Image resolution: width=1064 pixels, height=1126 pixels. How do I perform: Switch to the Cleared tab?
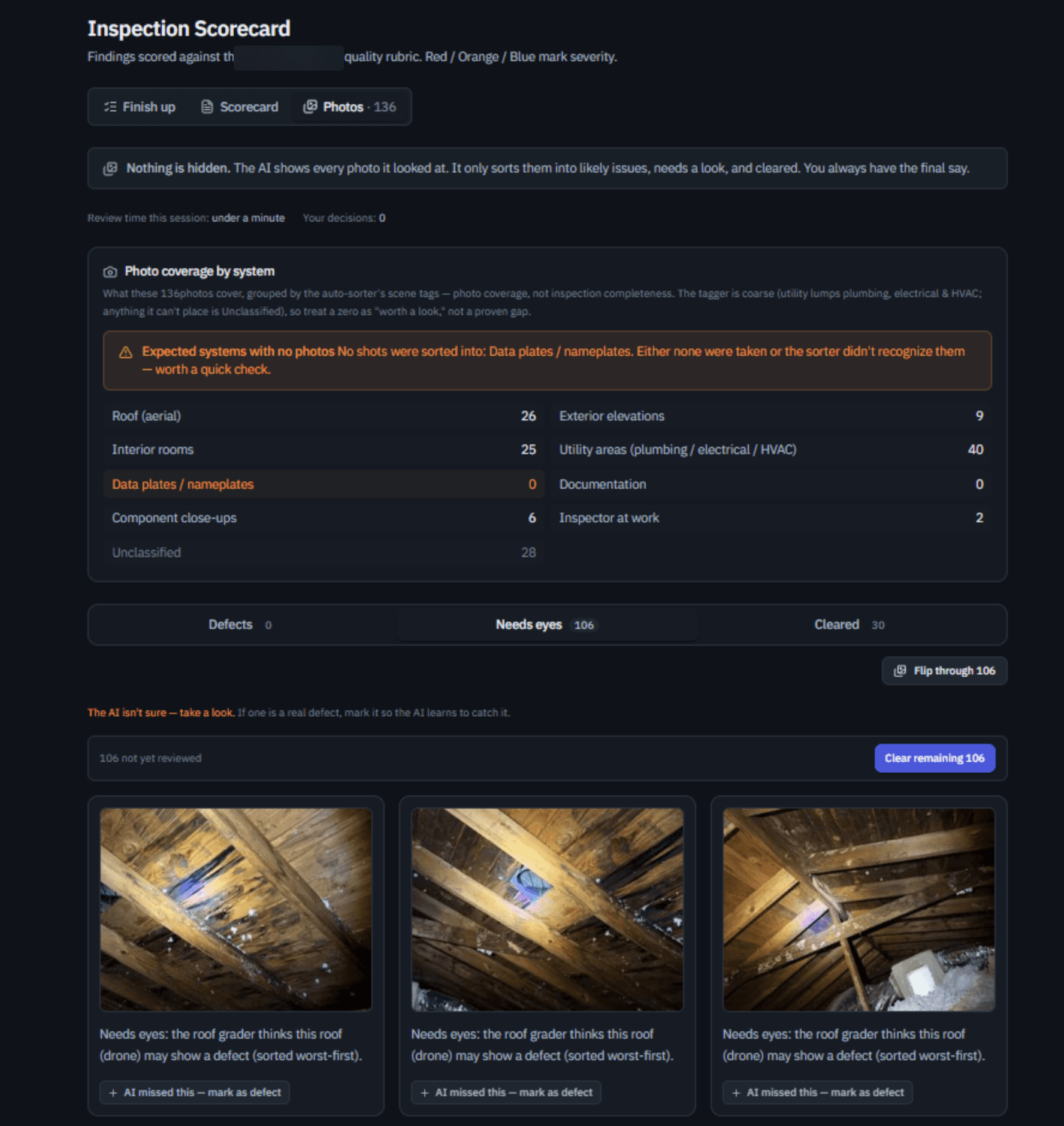click(850, 625)
